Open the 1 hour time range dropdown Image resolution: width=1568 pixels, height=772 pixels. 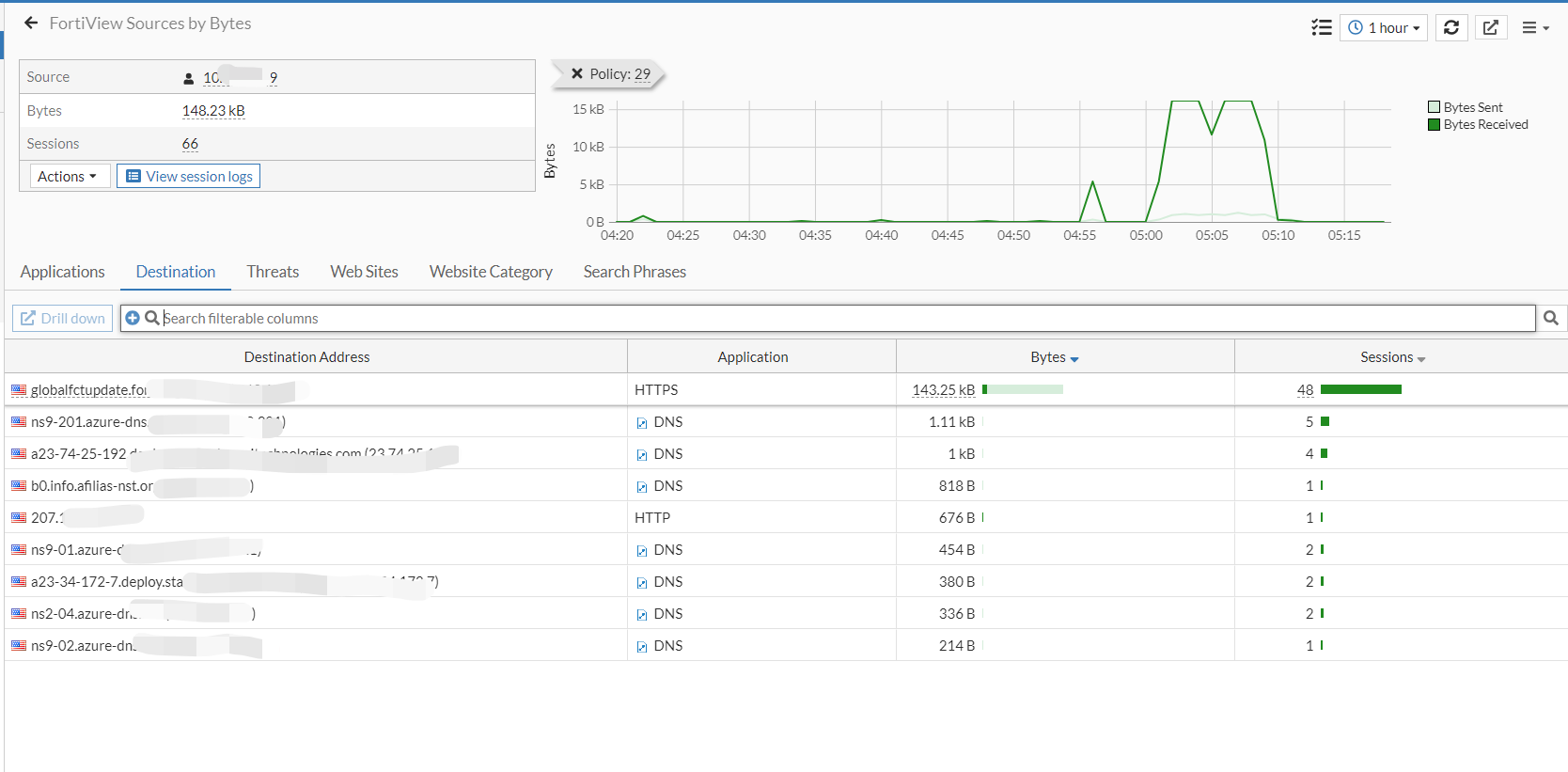(1384, 27)
